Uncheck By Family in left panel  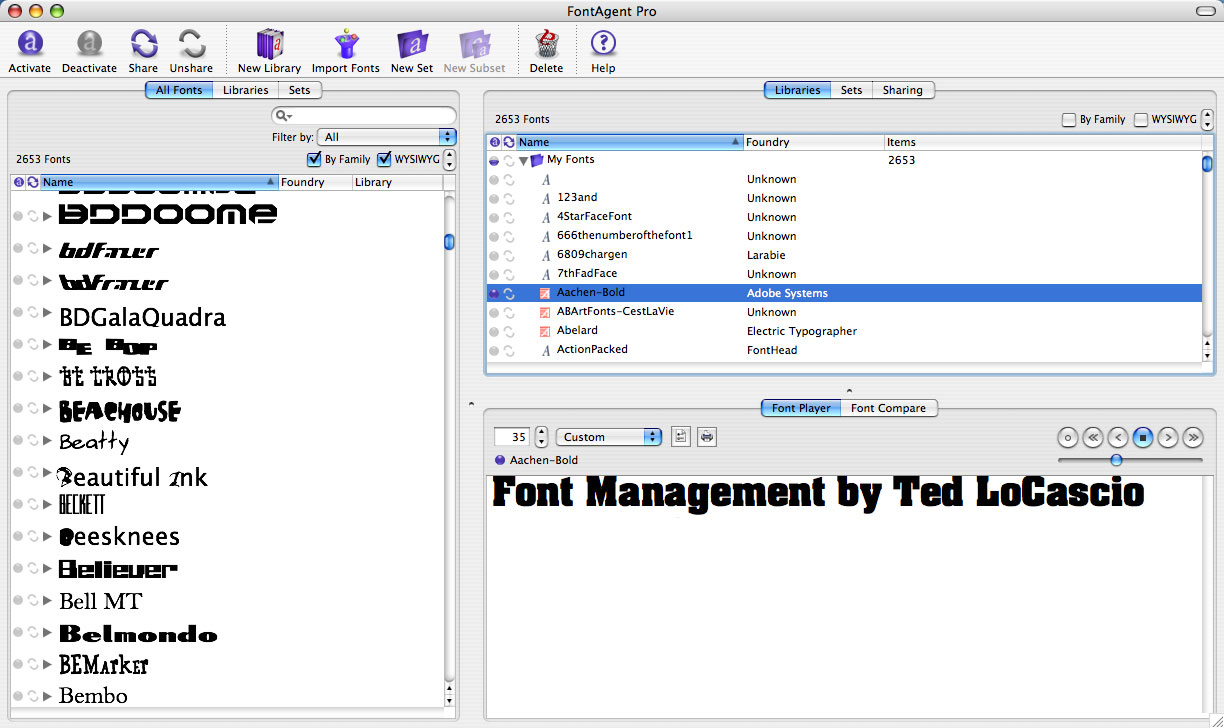[315, 159]
